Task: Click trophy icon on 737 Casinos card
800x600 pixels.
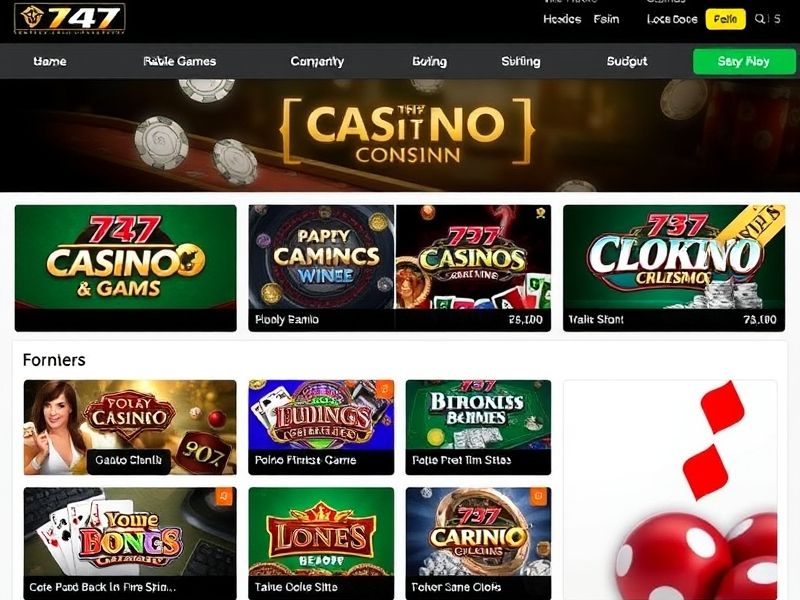Action: coord(540,213)
